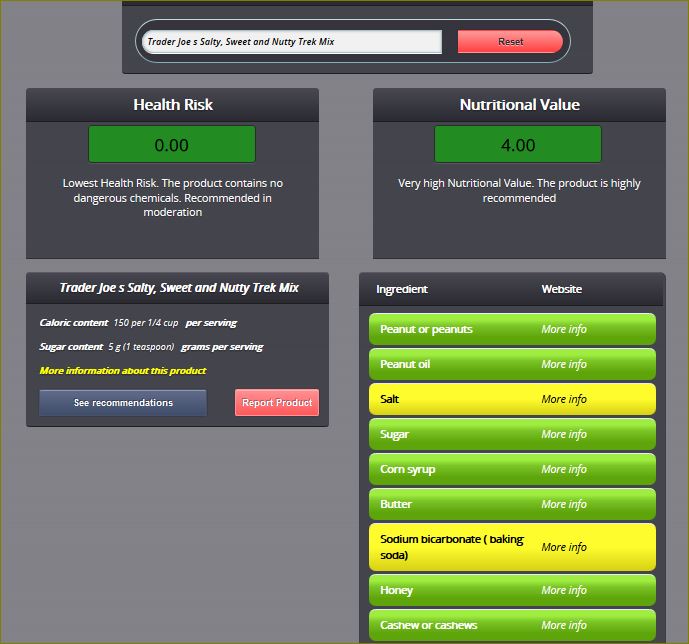Click the Lowest Health Risk description text
Image resolution: width=689 pixels, height=644 pixels.
[x=173, y=198]
